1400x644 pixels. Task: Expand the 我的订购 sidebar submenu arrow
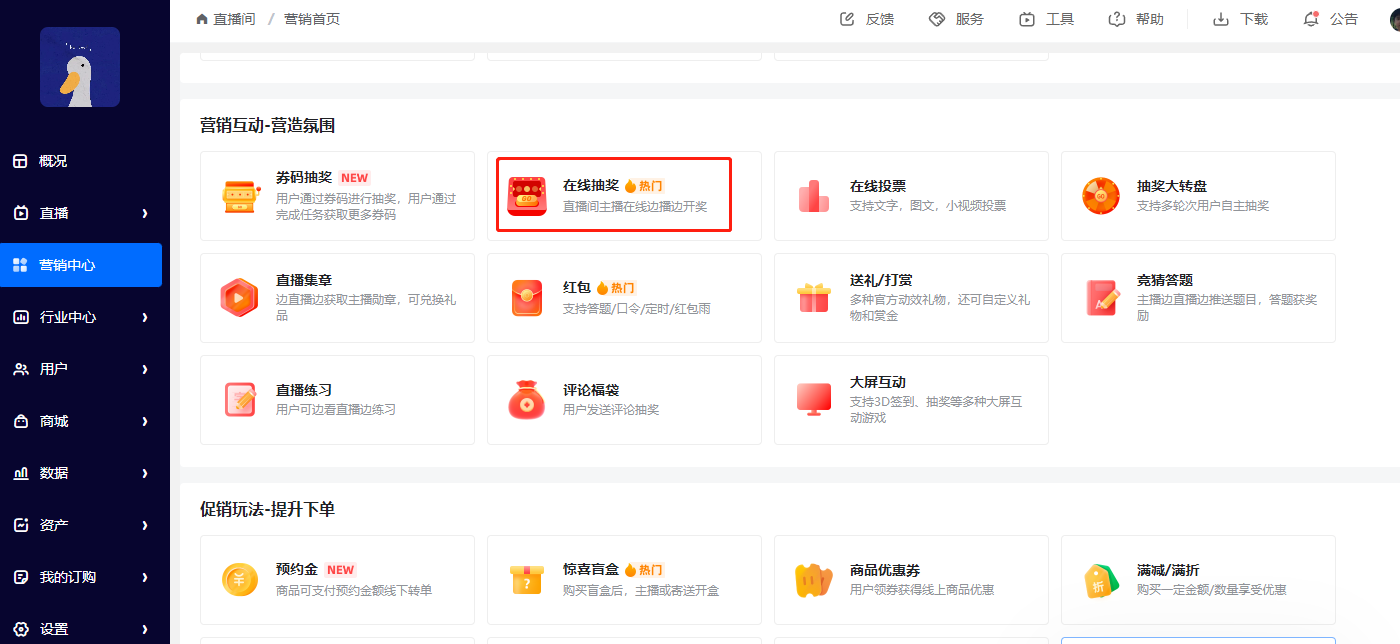[x=145, y=577]
